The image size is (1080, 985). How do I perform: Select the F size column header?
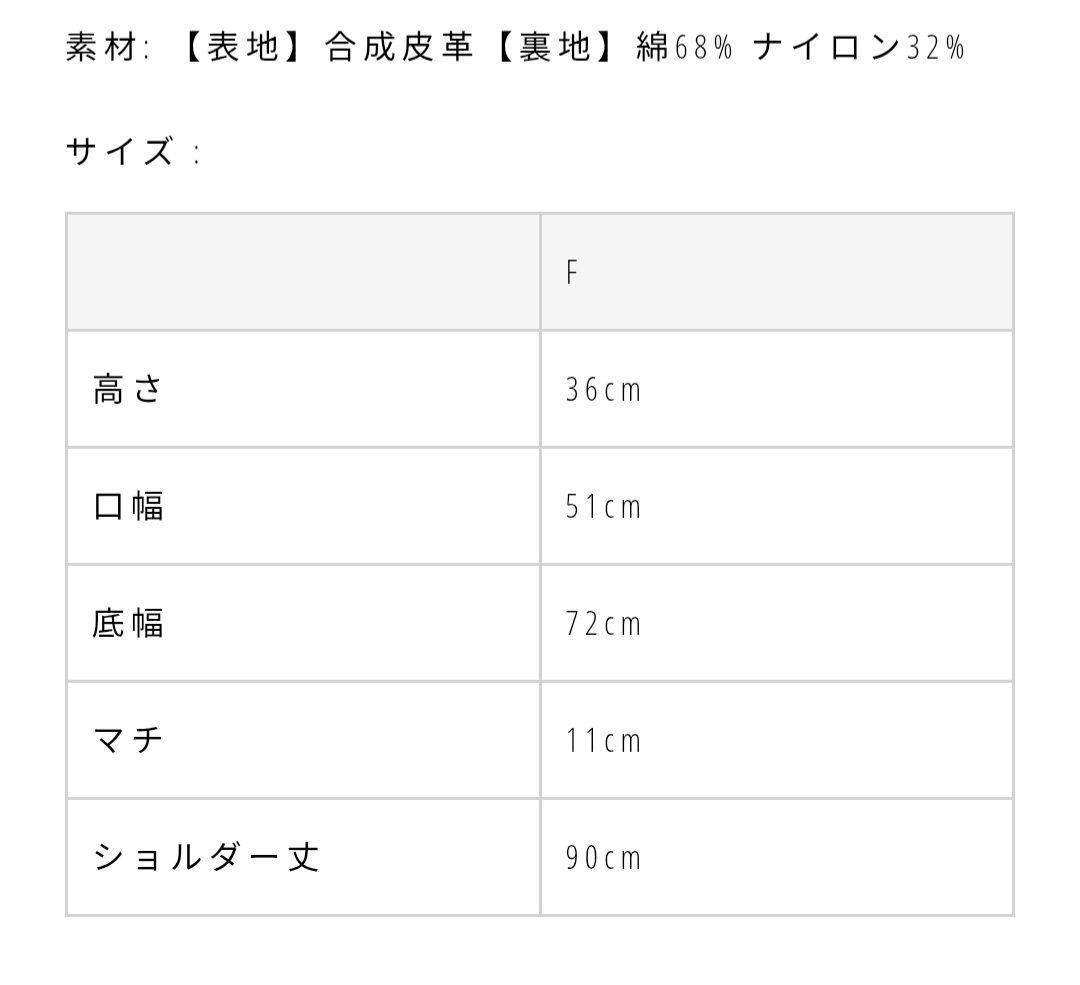[x=572, y=273]
